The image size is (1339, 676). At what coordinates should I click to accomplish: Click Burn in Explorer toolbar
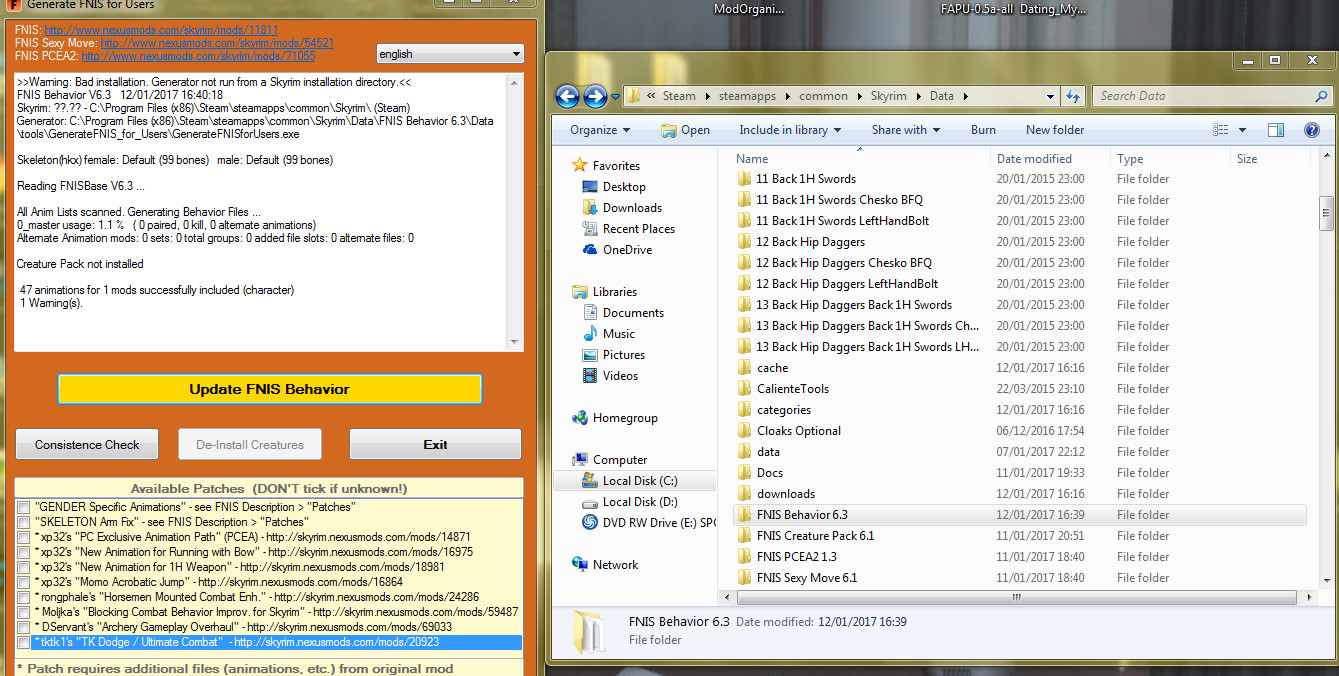click(x=983, y=130)
